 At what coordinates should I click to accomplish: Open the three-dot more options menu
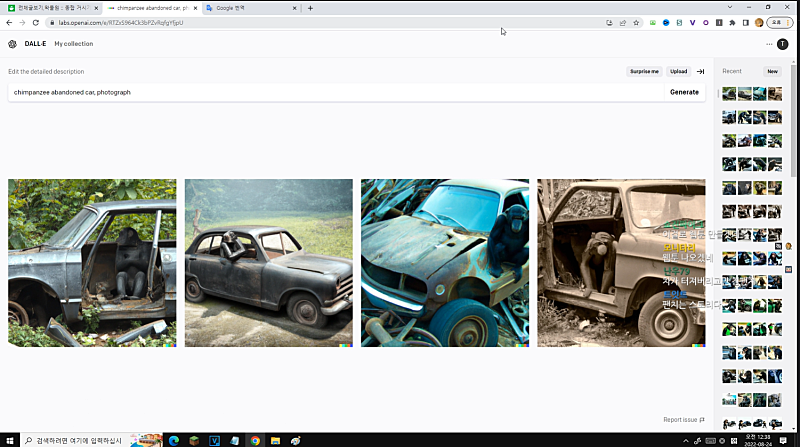(x=769, y=44)
